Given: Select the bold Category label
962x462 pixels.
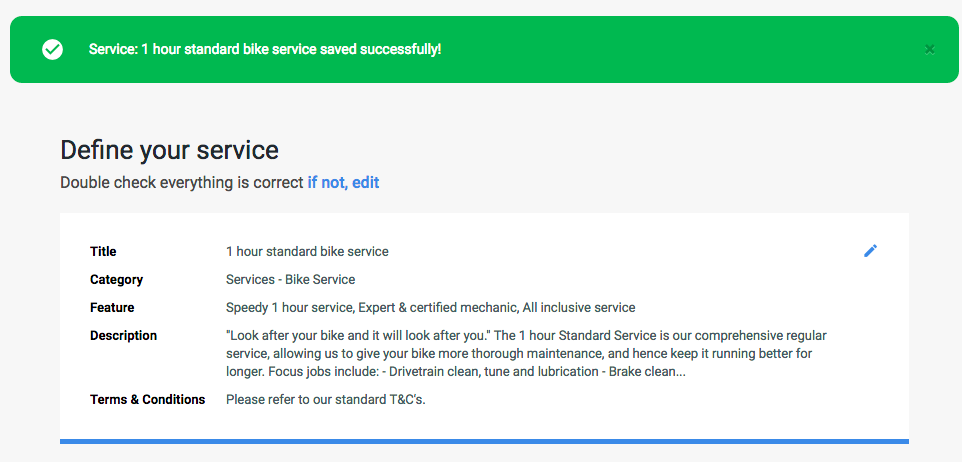Looking at the screenshot, I should 117,280.
